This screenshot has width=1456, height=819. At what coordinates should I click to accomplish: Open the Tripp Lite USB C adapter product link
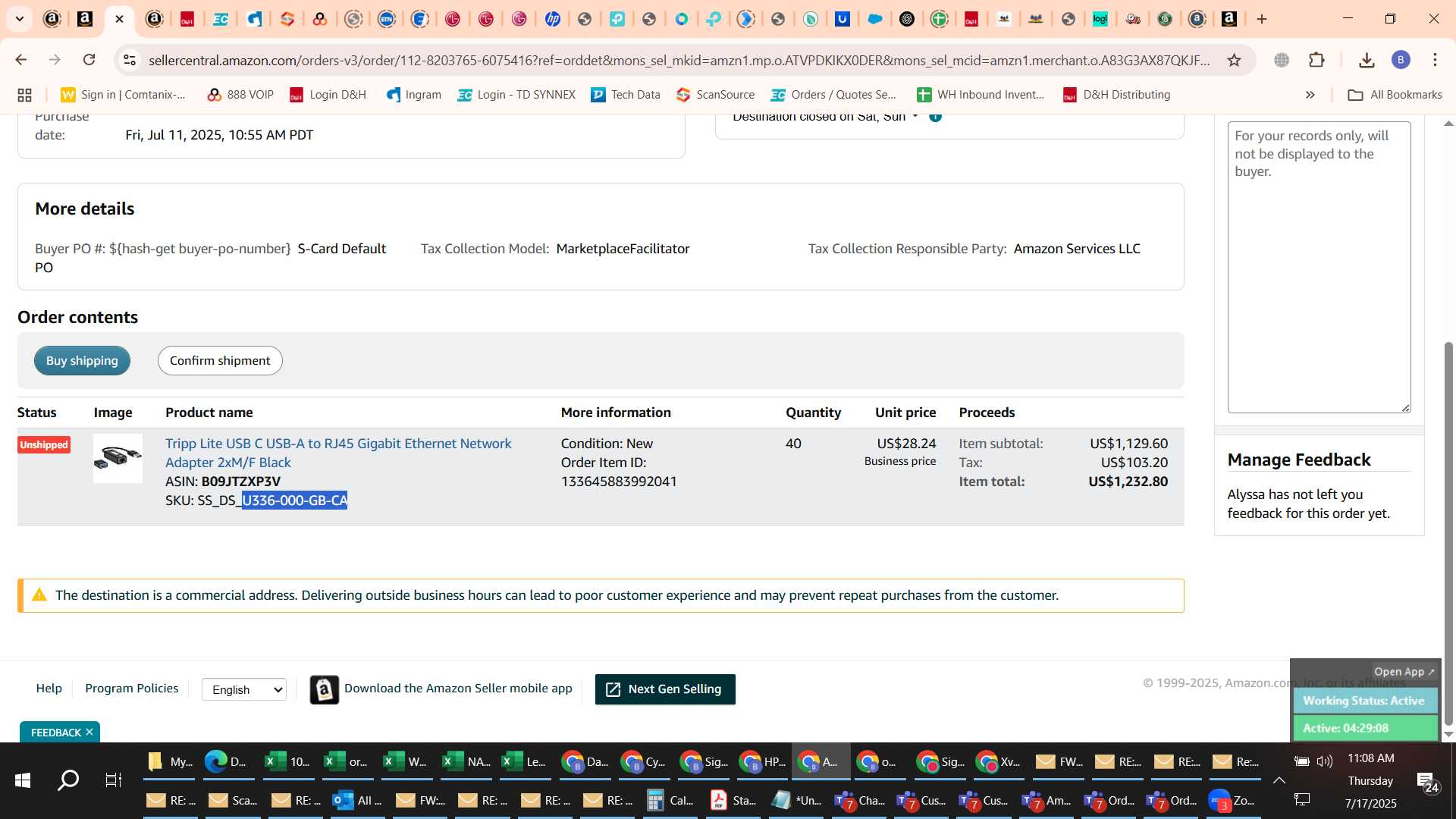click(x=338, y=453)
